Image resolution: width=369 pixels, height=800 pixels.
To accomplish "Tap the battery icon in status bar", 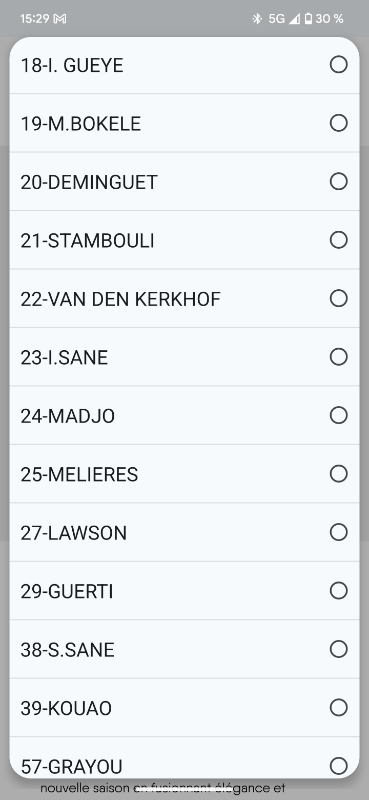I will 308,19.
